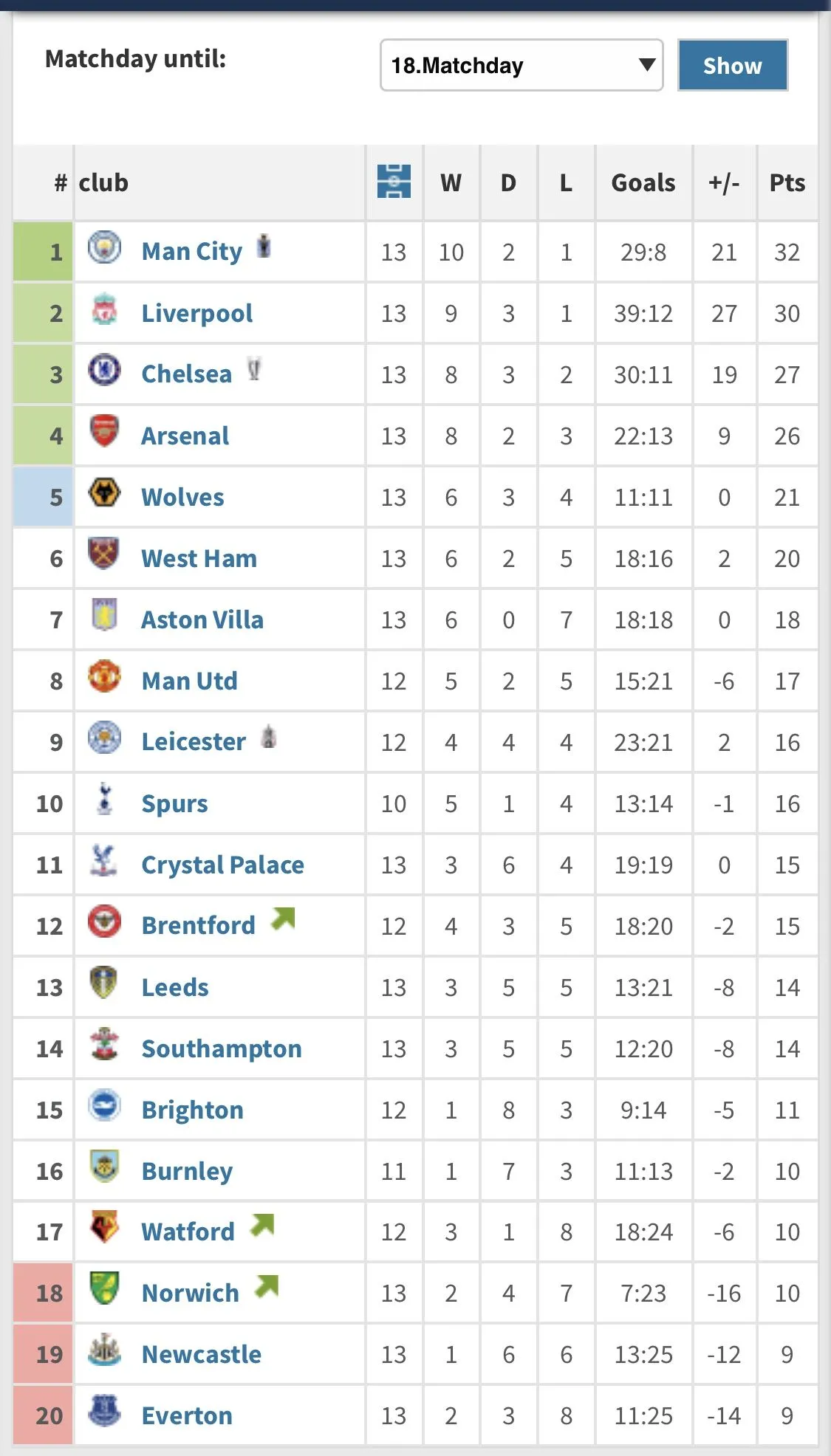Click the Goals column header
This screenshot has width=831, height=1456.
[643, 183]
